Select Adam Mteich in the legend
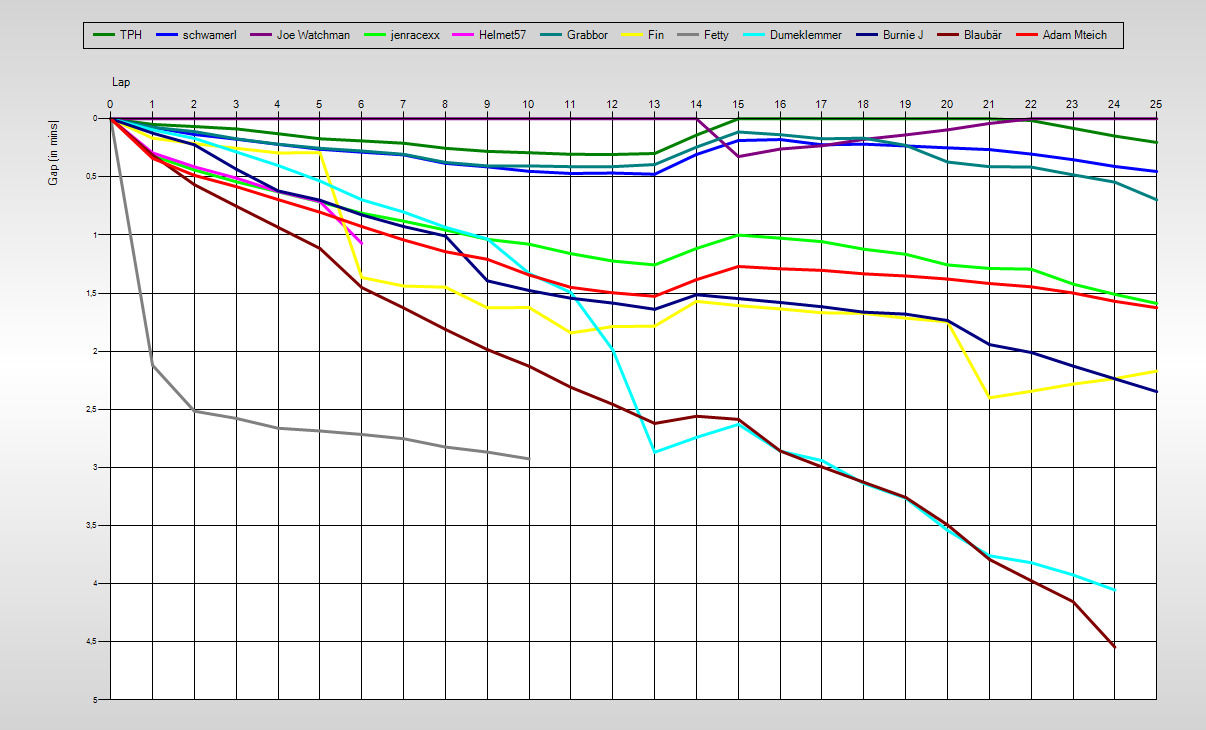The width and height of the screenshot is (1206, 730). pyautogui.click(x=1076, y=35)
